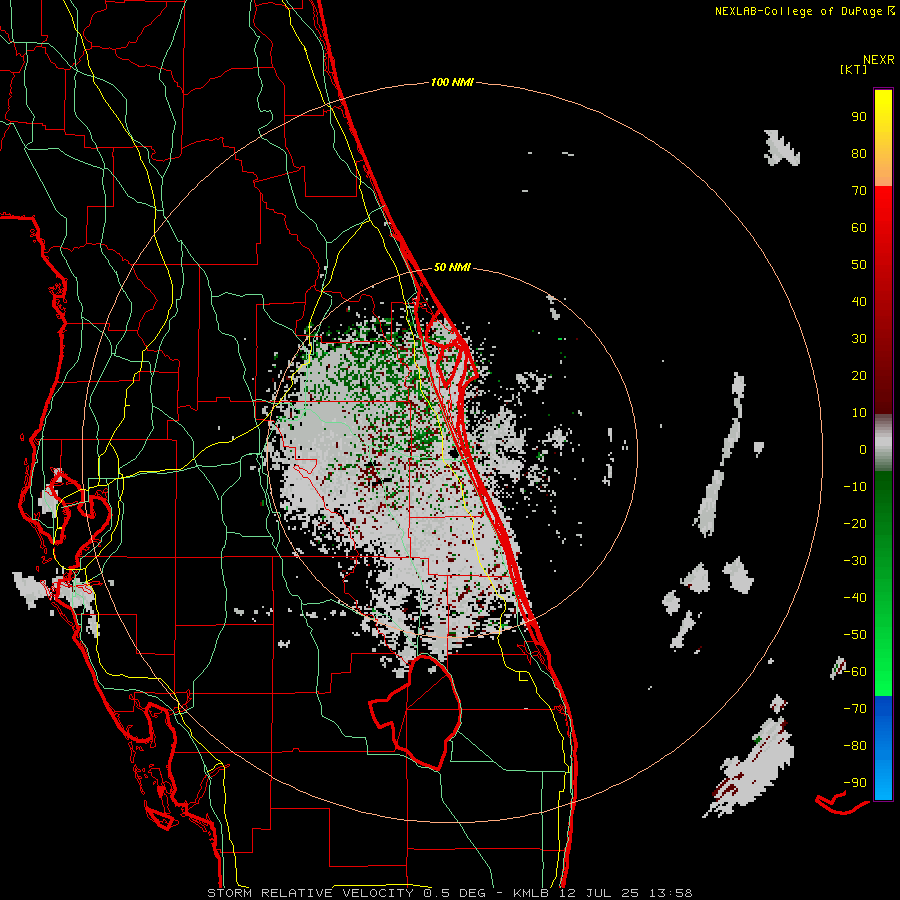Click the NEXLAB-College of DuPage title text
The image size is (900, 900).
click(798, 11)
